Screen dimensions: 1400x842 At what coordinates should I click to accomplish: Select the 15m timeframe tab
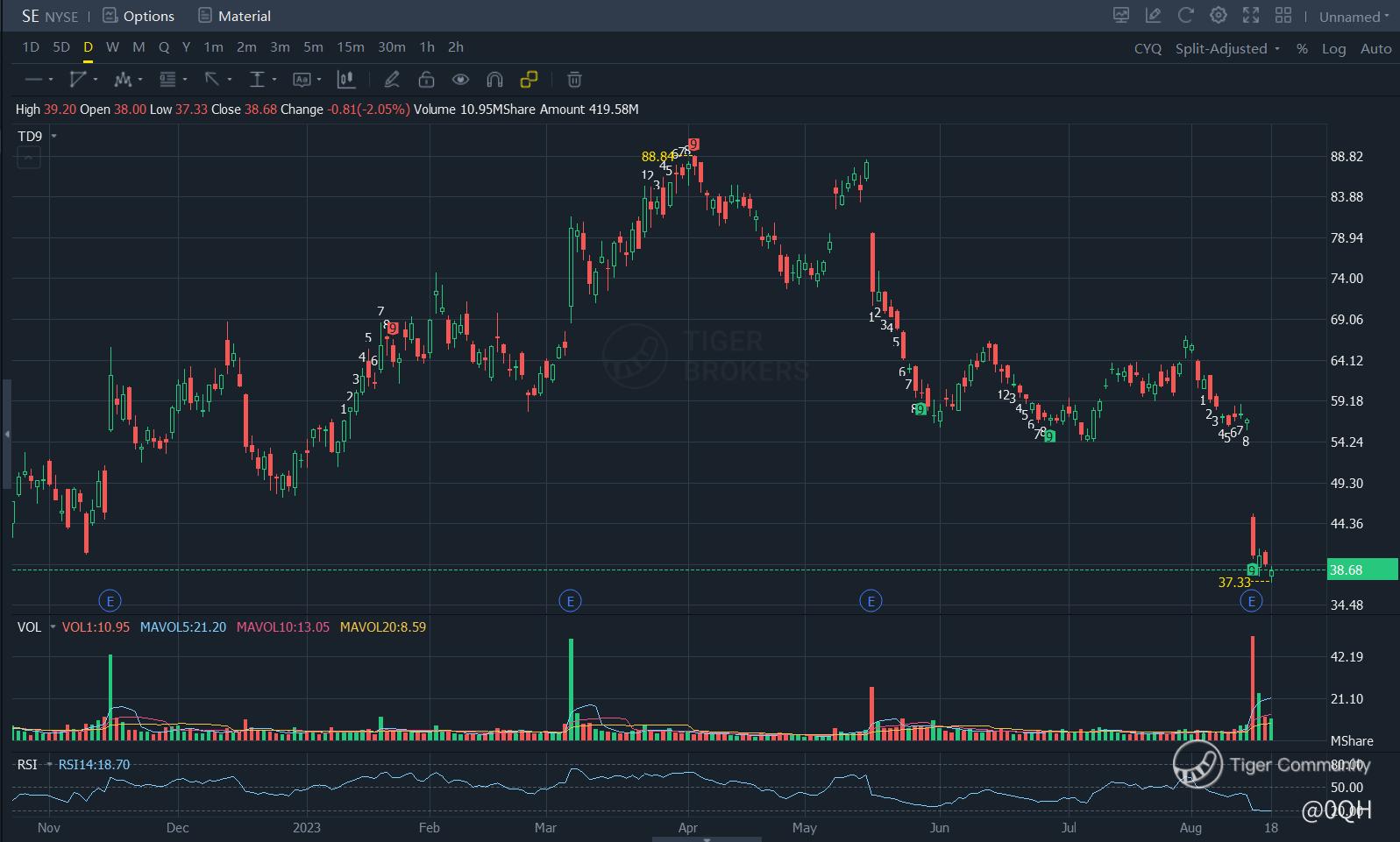[x=351, y=47]
